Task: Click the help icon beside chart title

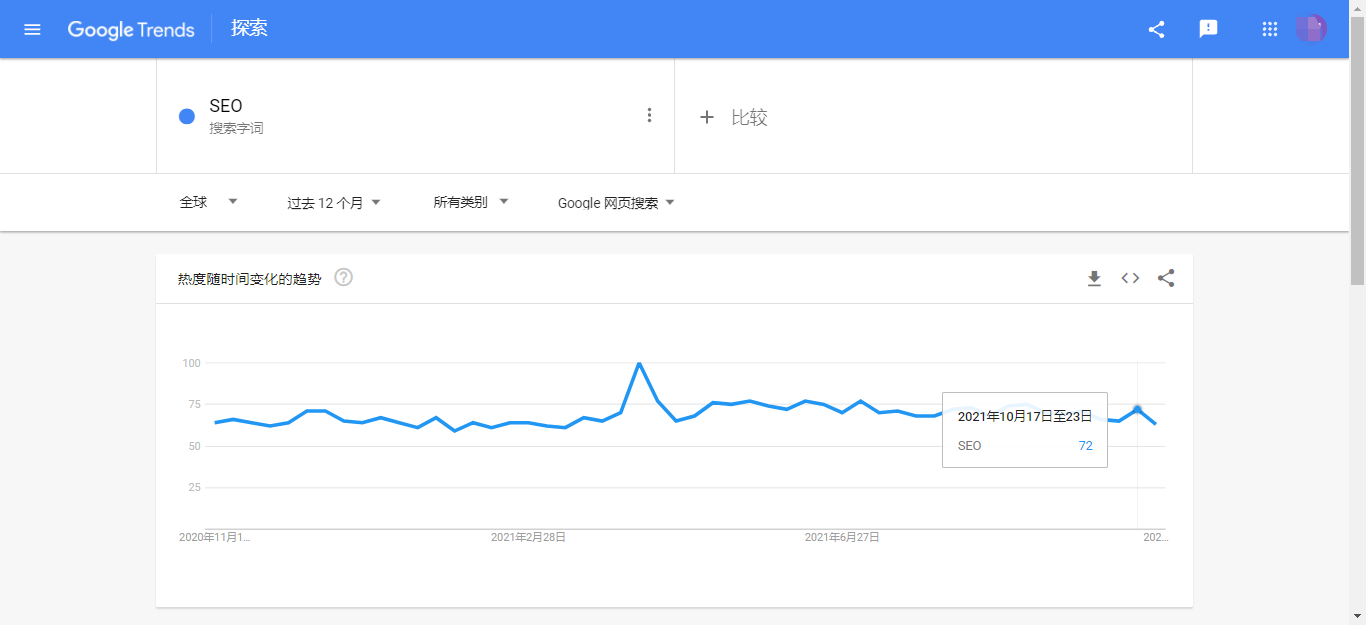Action: (x=343, y=277)
